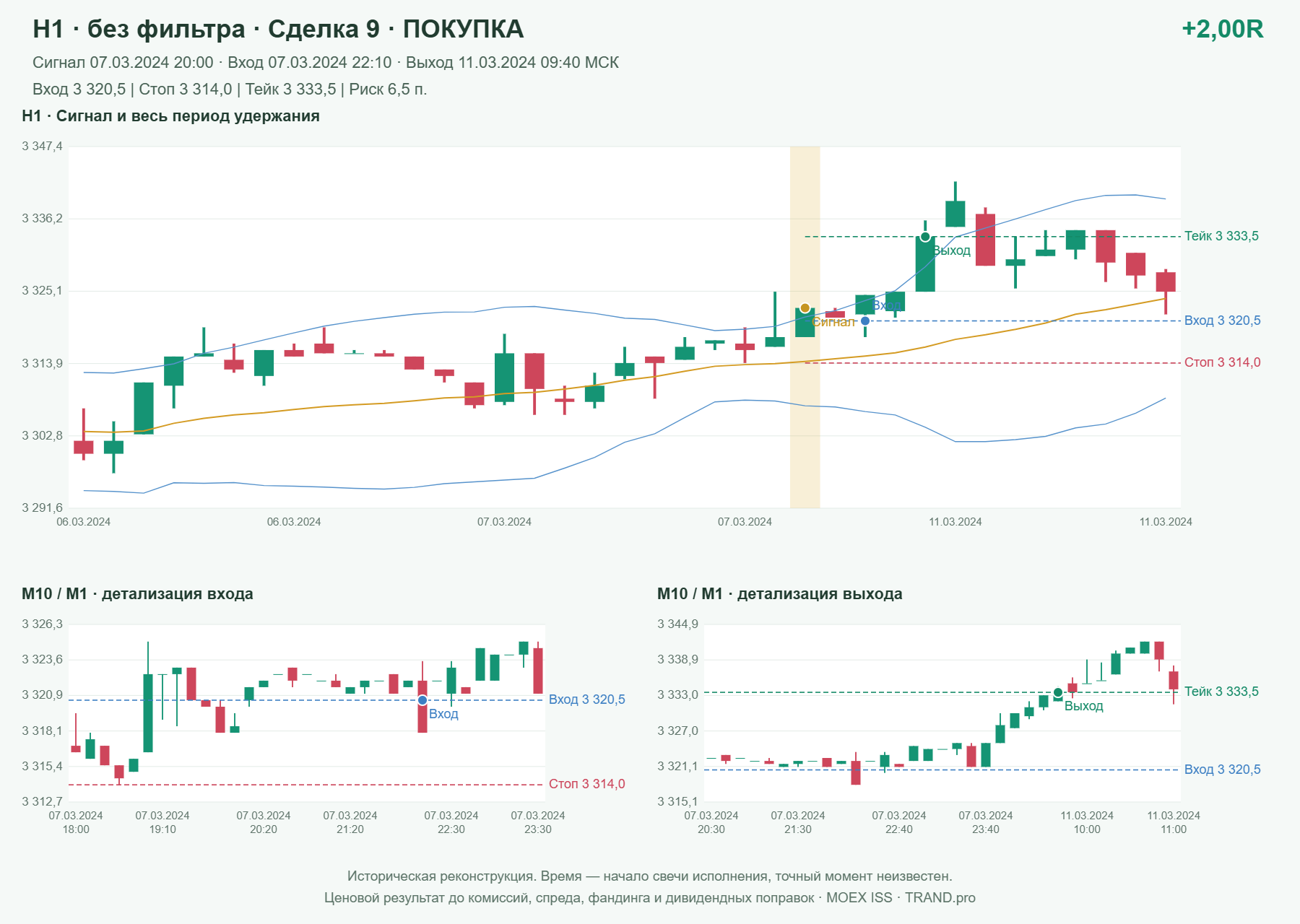1300x924 pixels.
Task: Click heading "M10 / M1 · детализация выхода"
Action: [x=780, y=594]
